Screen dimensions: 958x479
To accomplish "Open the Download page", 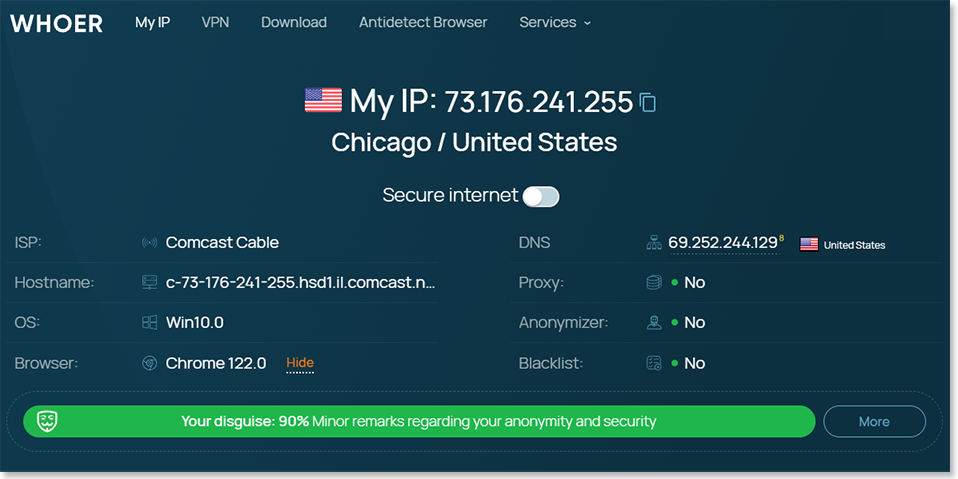I will (294, 23).
